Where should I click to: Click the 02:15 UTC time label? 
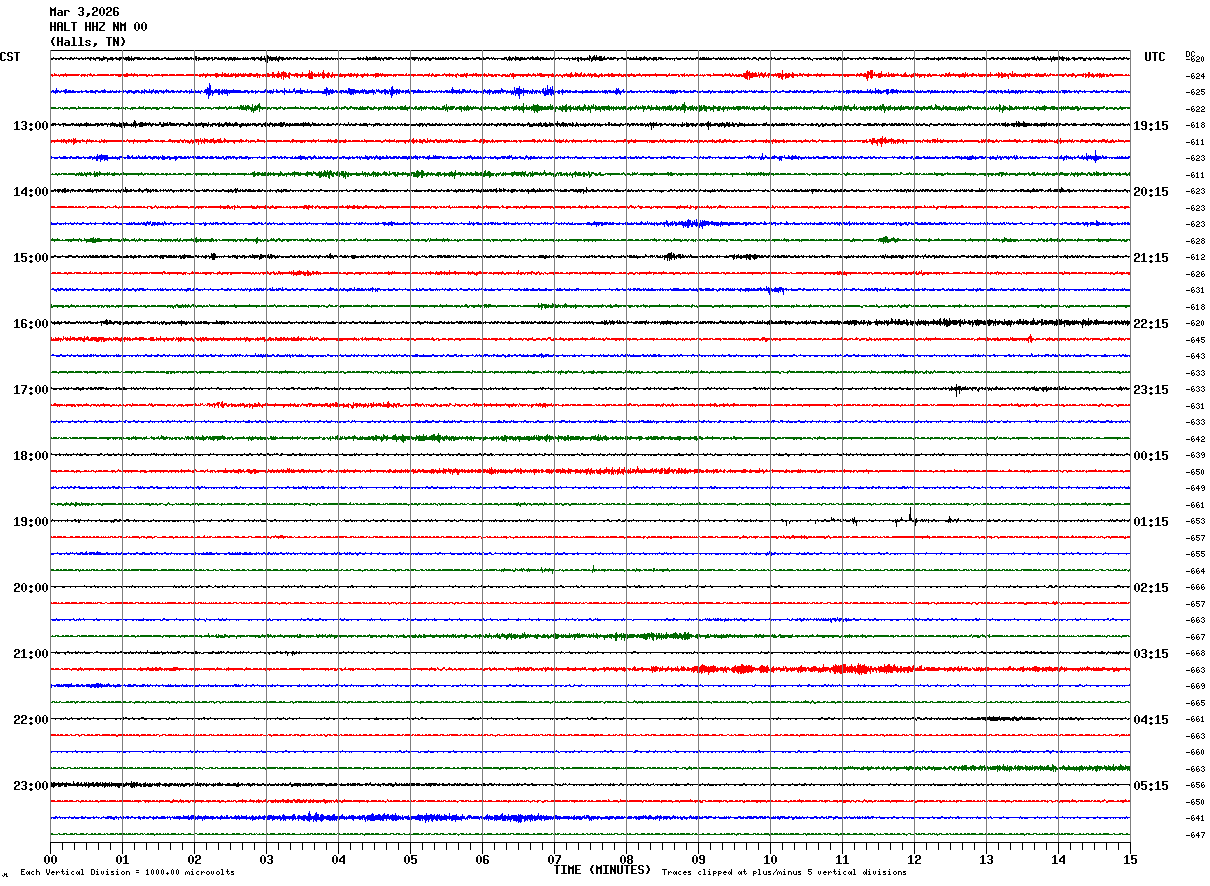pyautogui.click(x=1151, y=588)
